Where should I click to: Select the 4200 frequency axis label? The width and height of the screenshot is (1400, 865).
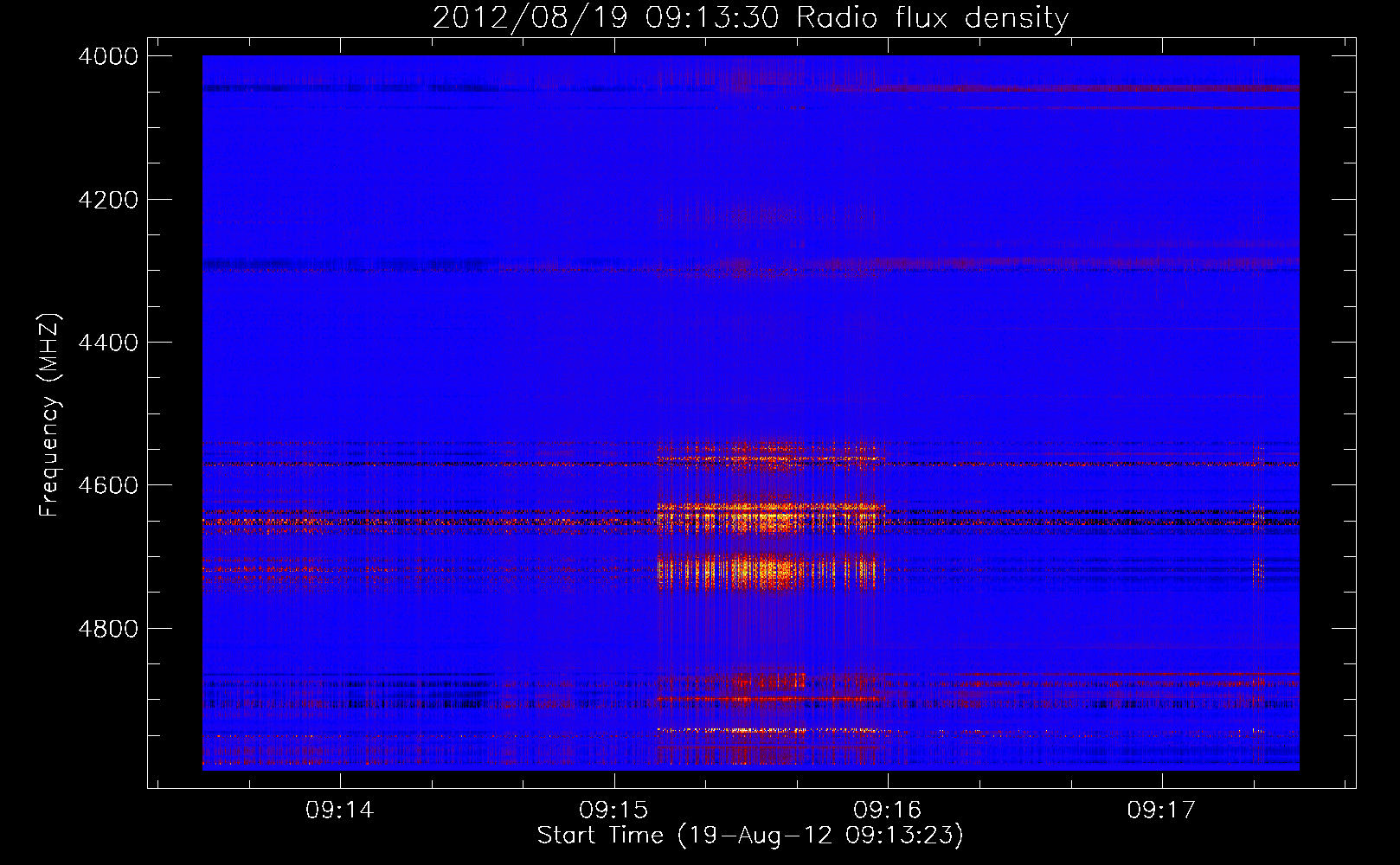point(108,200)
